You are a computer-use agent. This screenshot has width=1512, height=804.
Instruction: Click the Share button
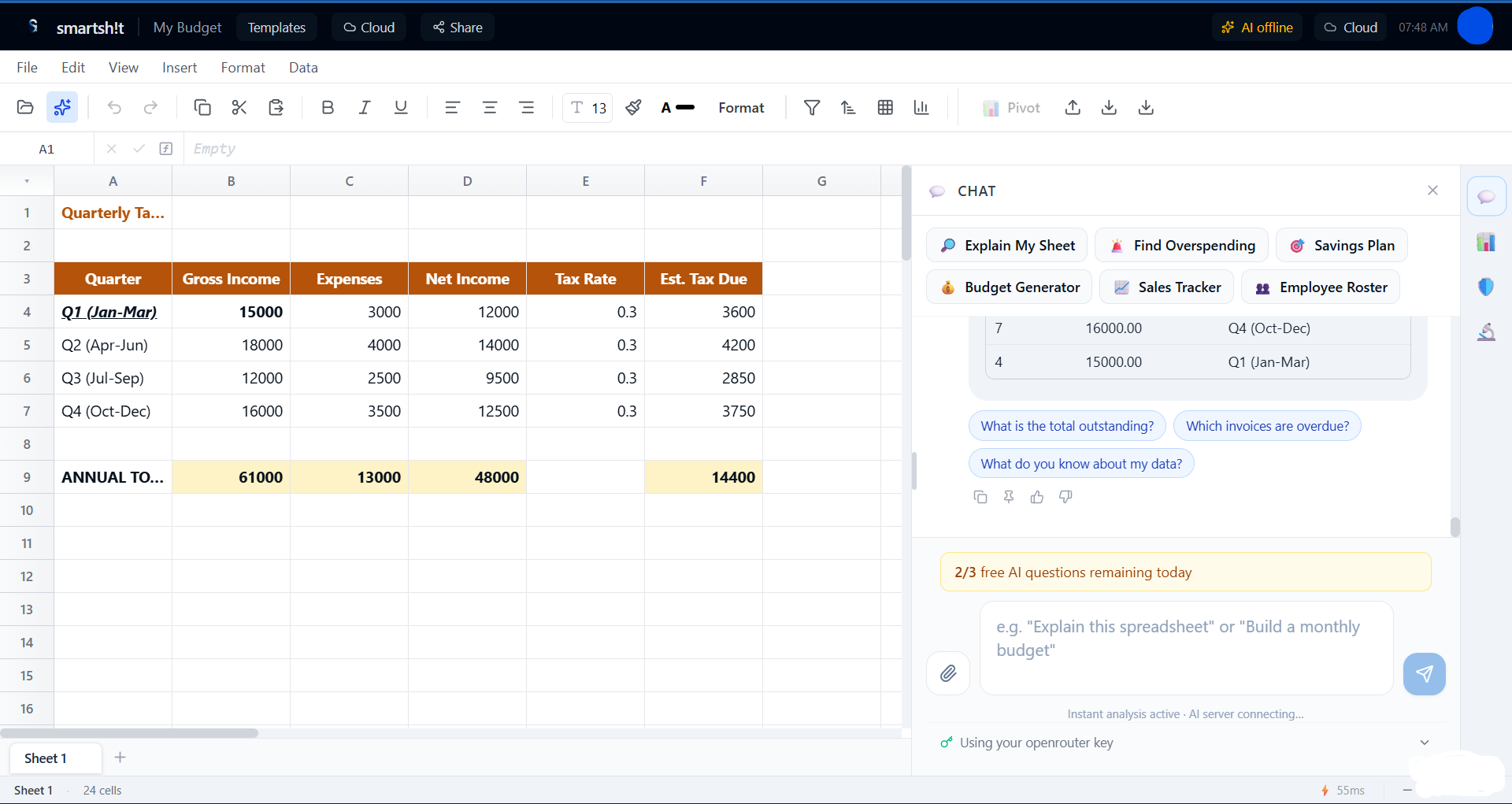458,28
